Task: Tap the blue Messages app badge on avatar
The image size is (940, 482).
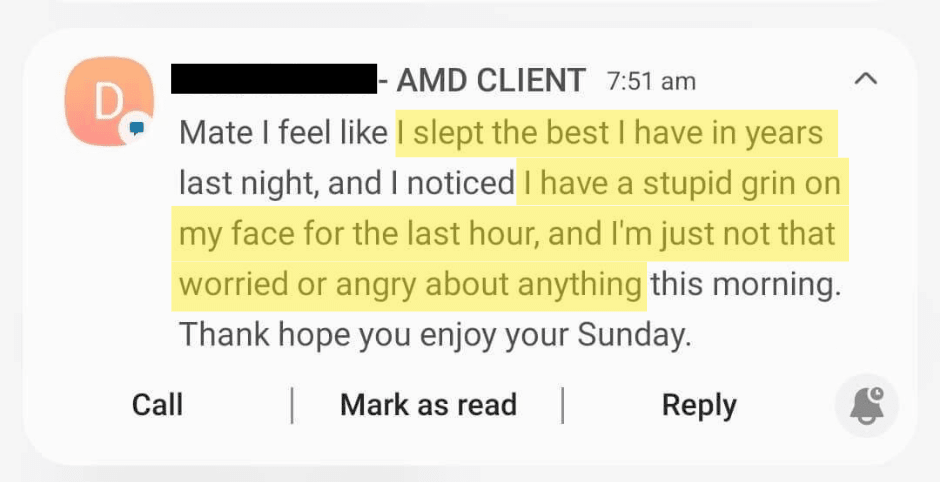Action: pos(137,128)
